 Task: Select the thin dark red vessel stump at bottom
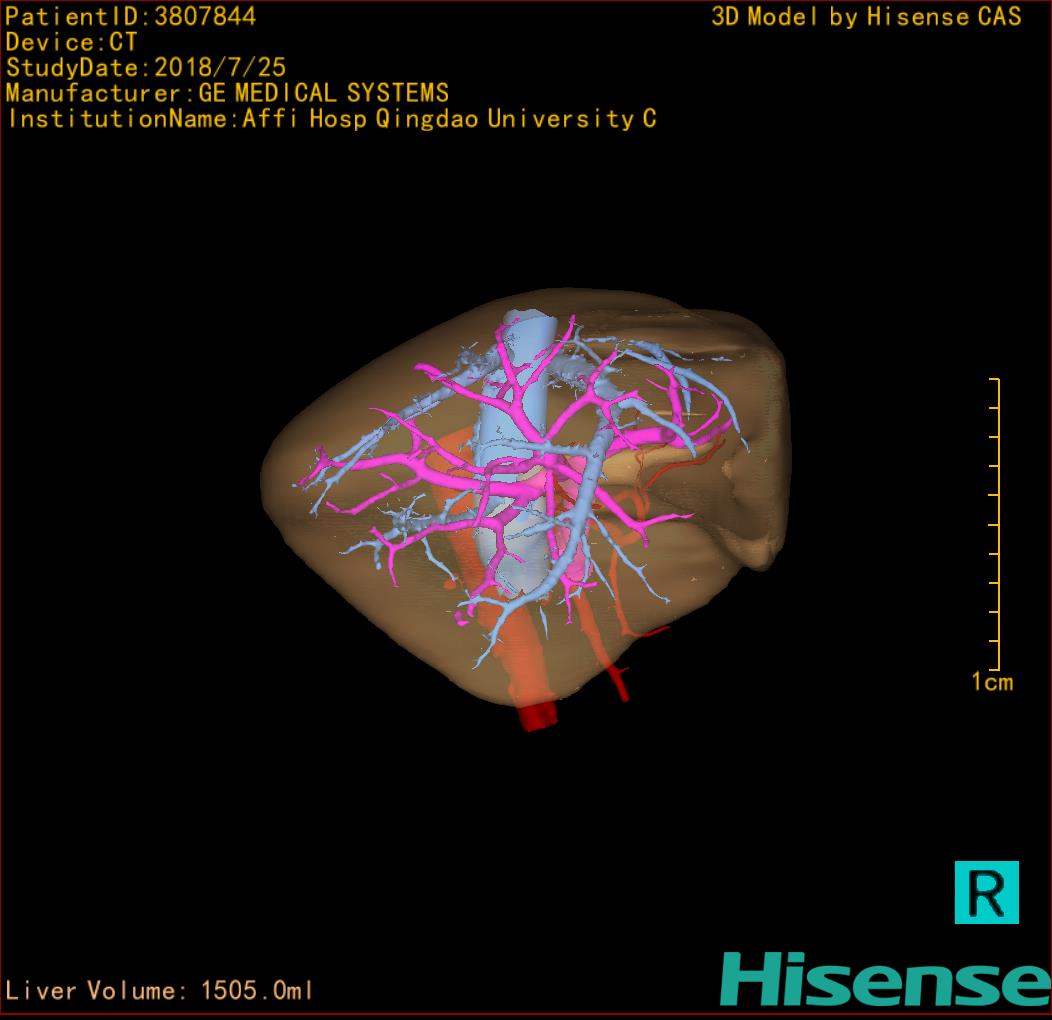click(x=620, y=684)
